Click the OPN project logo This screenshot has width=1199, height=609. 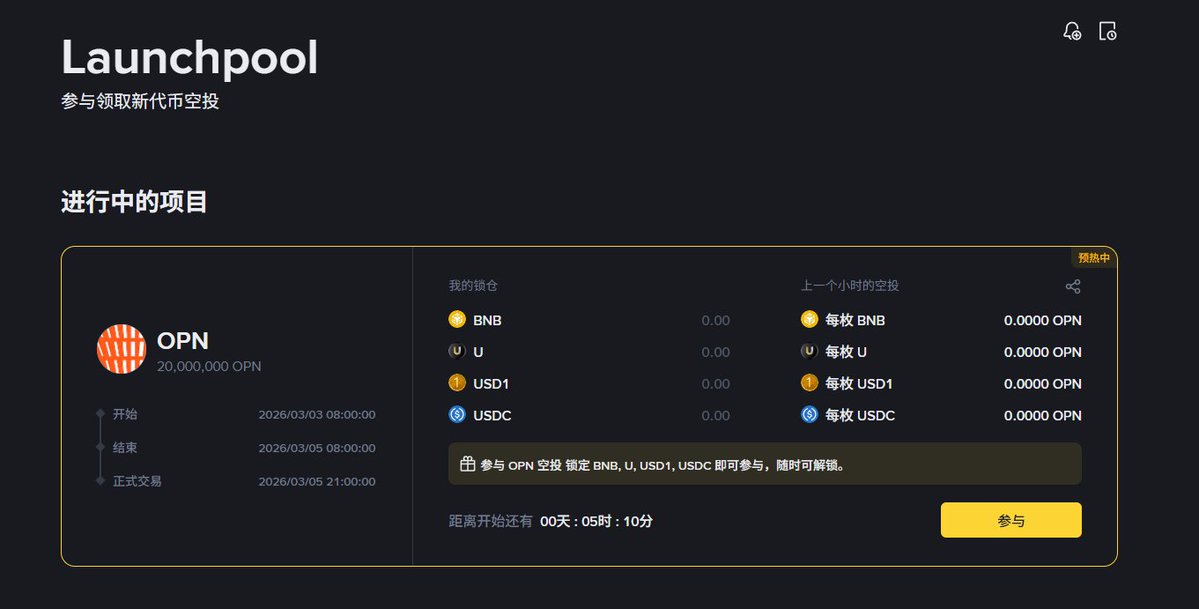click(121, 350)
